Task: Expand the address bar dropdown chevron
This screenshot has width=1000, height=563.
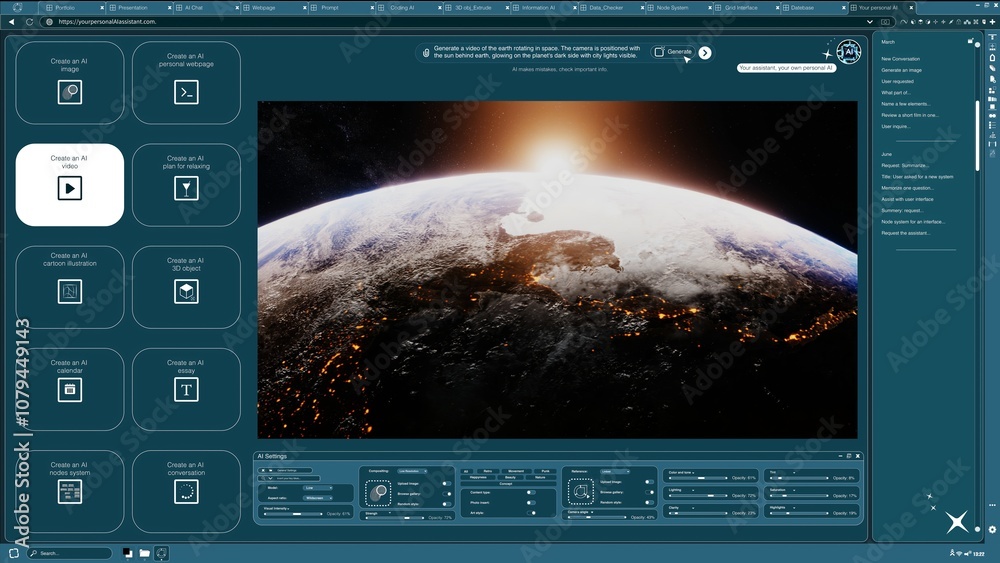Action: click(x=870, y=22)
